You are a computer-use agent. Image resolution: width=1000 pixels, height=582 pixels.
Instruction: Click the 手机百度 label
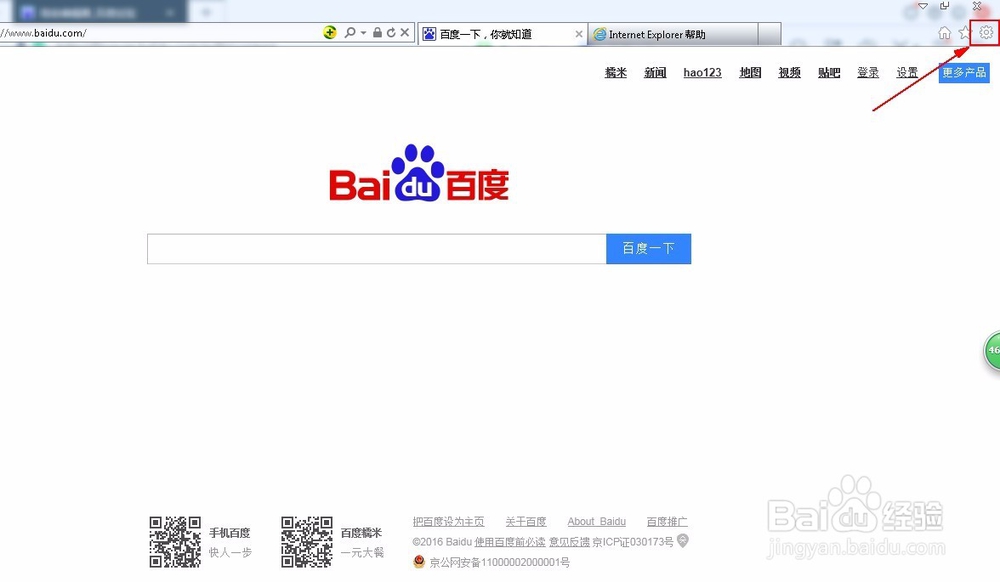click(x=230, y=533)
